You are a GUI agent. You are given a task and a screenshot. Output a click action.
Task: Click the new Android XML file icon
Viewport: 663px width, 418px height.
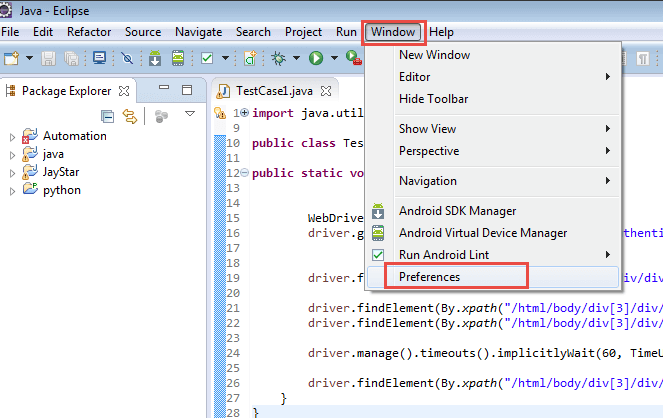point(250,58)
